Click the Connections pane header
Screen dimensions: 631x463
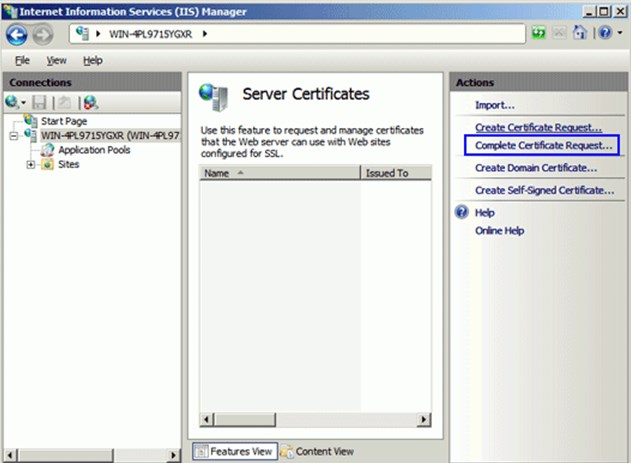tap(92, 82)
